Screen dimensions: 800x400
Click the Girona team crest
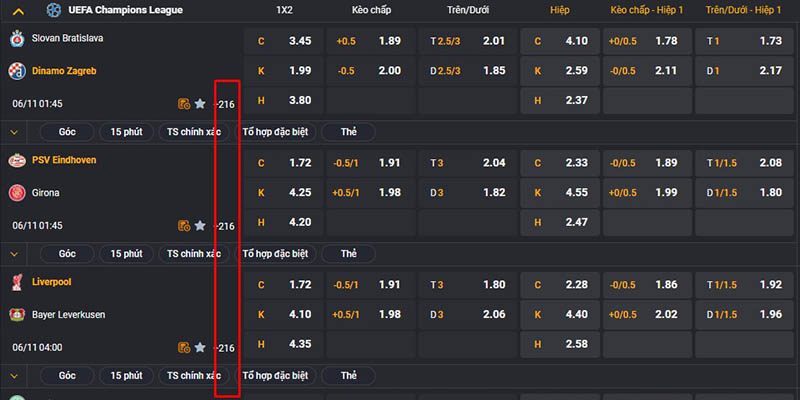[17, 193]
